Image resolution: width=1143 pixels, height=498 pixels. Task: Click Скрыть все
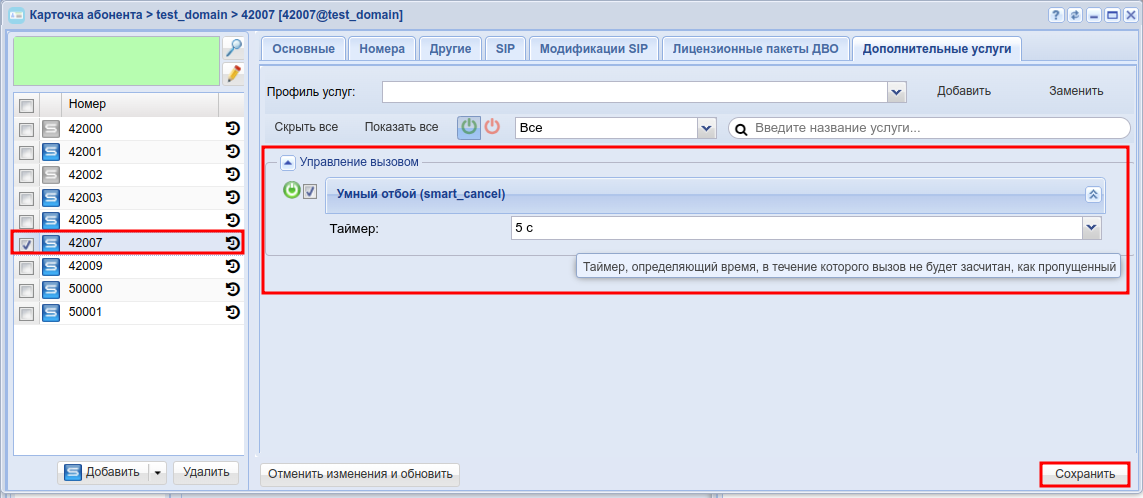(x=306, y=127)
